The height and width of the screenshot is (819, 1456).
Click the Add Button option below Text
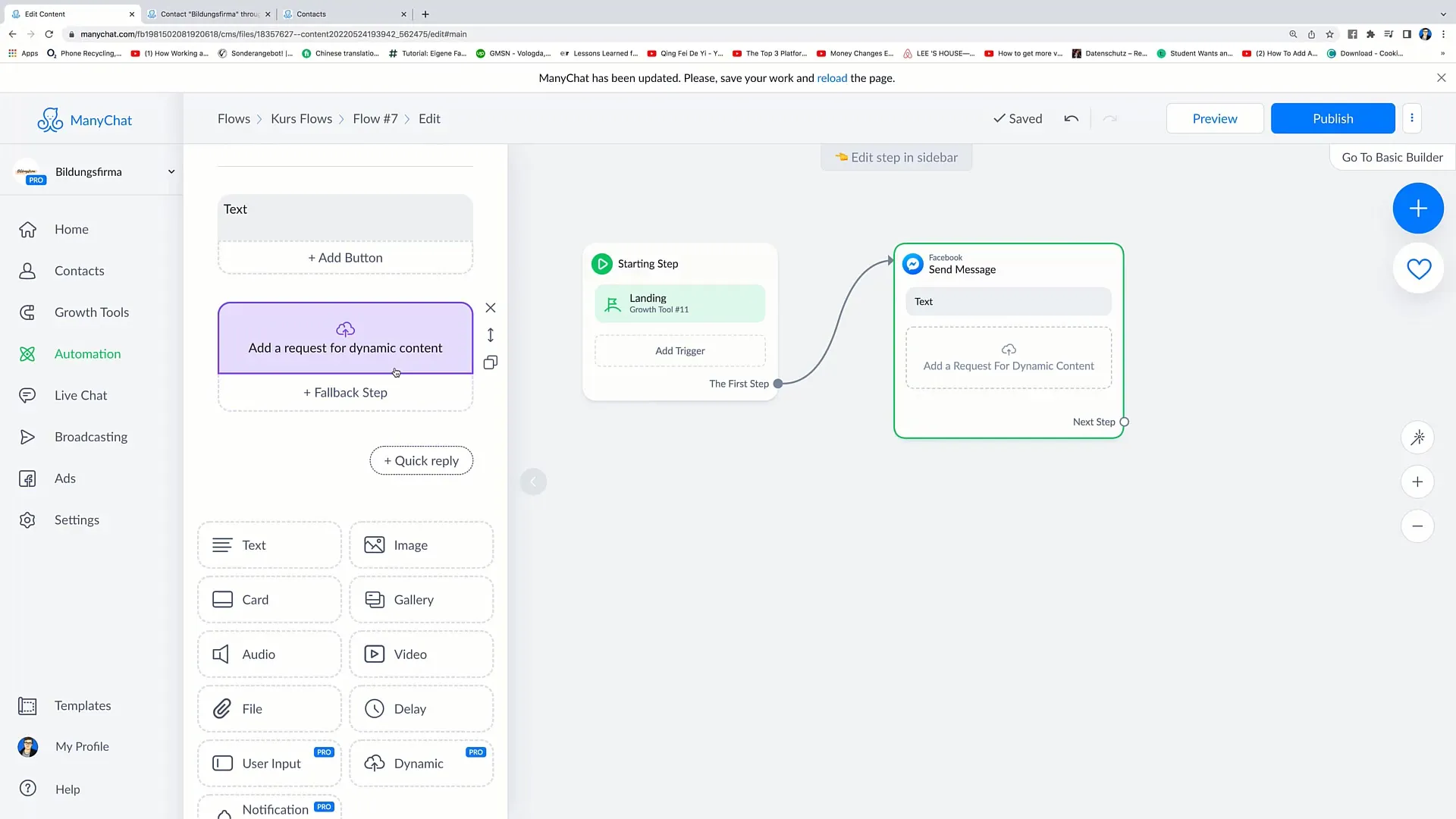[345, 257]
